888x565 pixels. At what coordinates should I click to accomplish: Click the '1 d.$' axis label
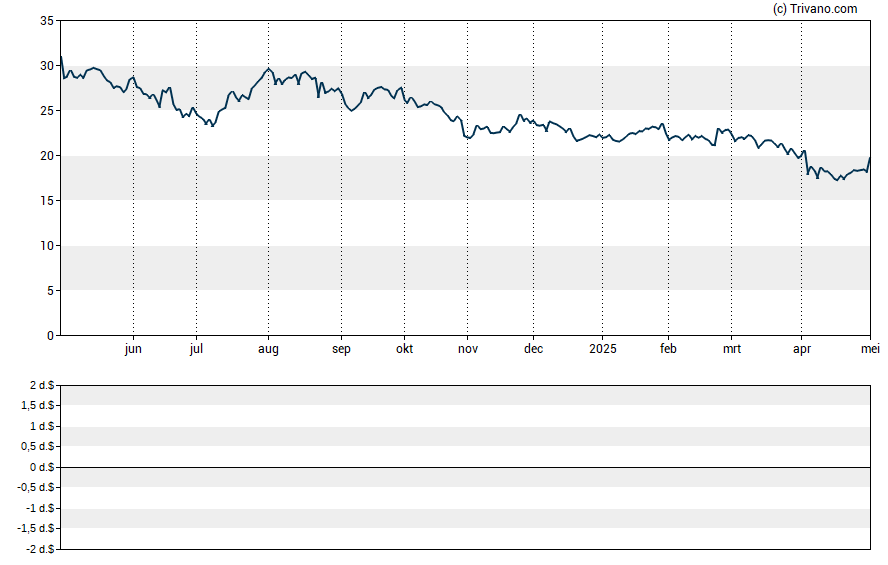[x=42, y=426]
